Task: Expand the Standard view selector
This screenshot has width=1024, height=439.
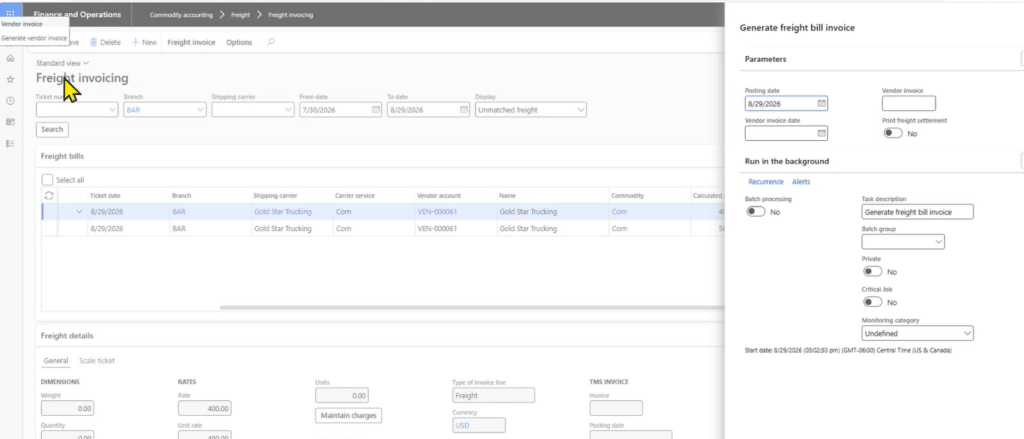Action: (x=63, y=63)
